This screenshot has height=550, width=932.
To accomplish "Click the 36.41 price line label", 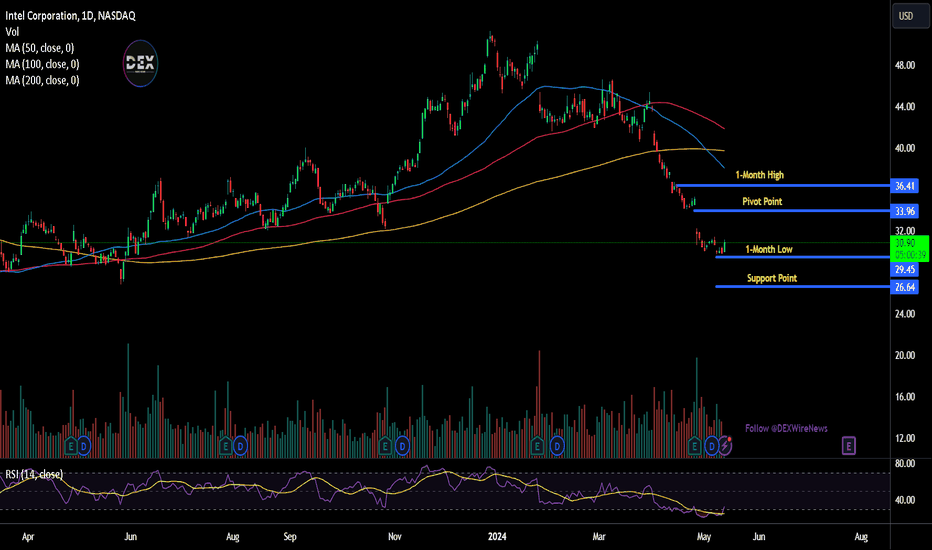I will click(x=905, y=186).
